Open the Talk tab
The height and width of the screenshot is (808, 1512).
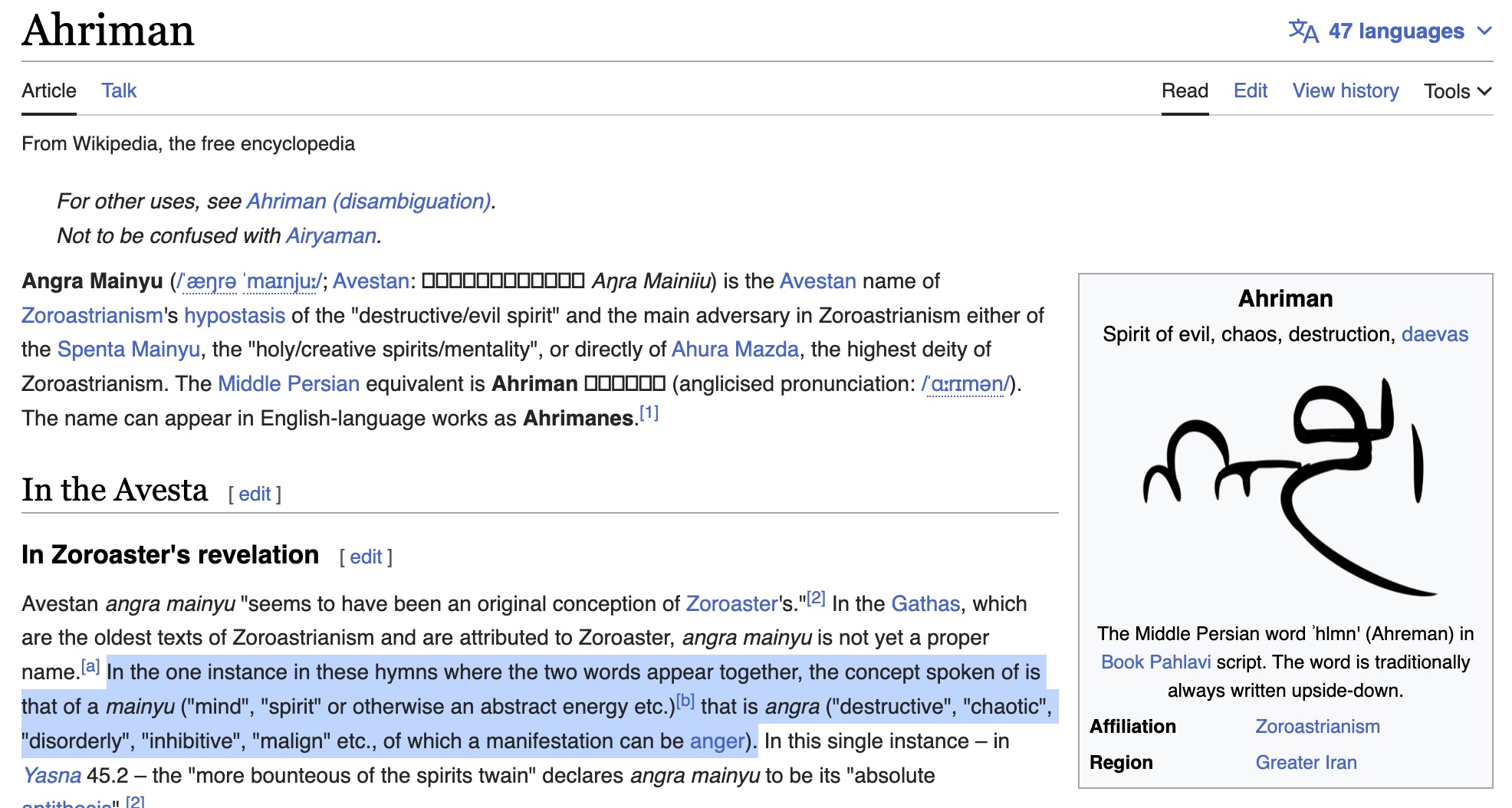point(119,90)
